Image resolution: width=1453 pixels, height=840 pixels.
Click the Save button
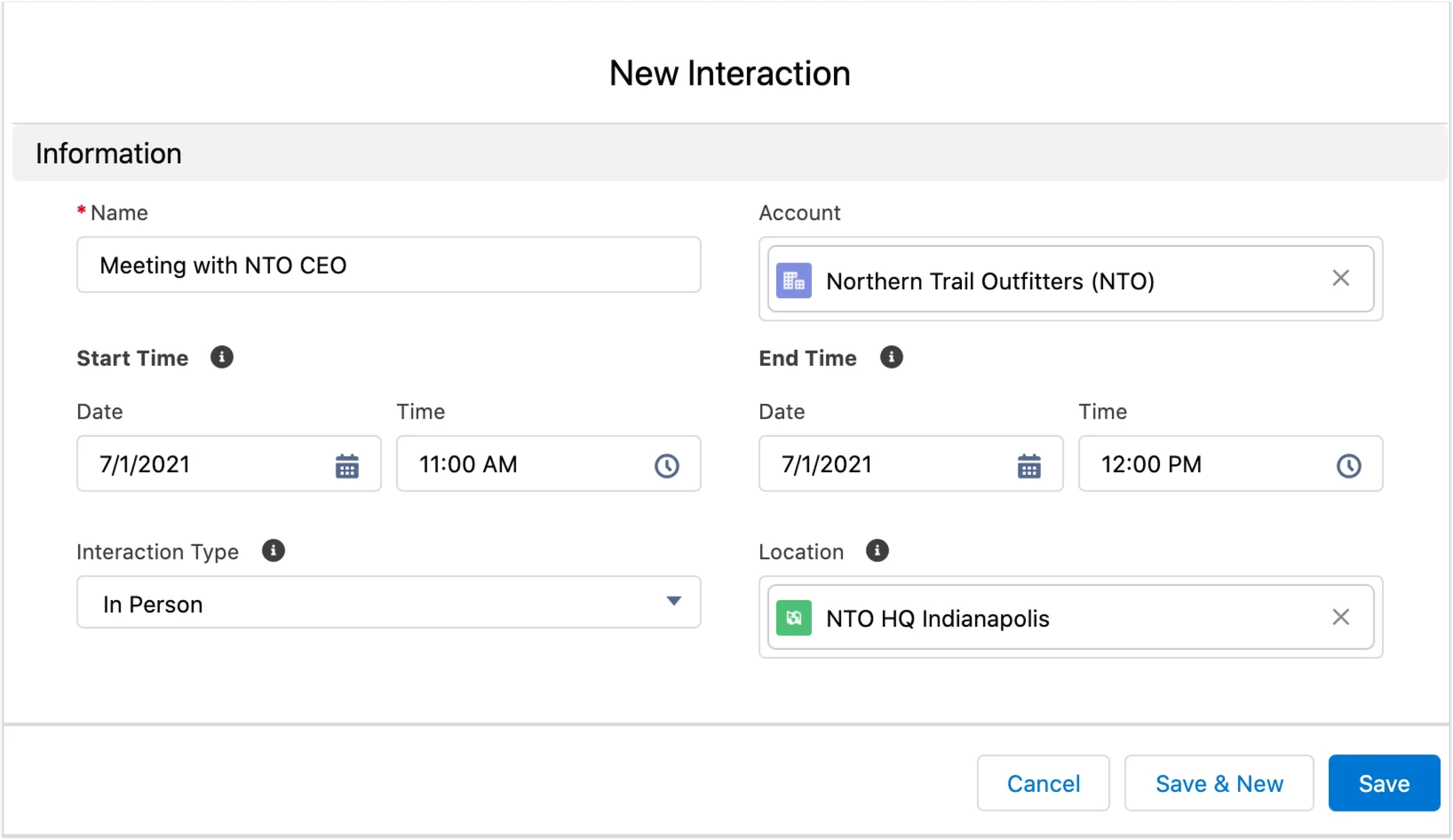tap(1384, 784)
